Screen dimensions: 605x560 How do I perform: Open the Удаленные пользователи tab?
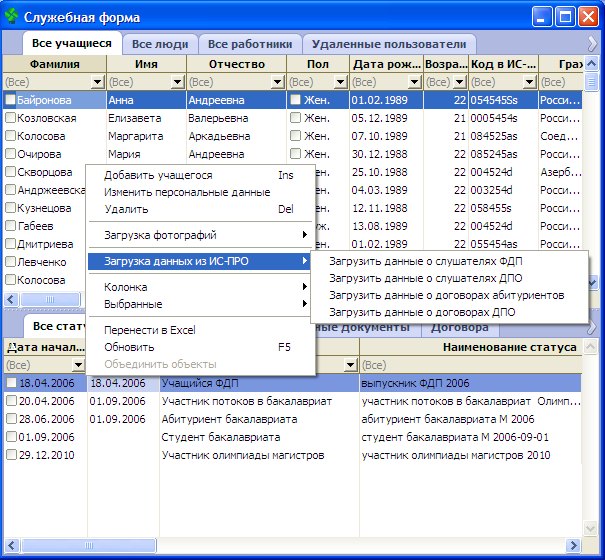(388, 44)
